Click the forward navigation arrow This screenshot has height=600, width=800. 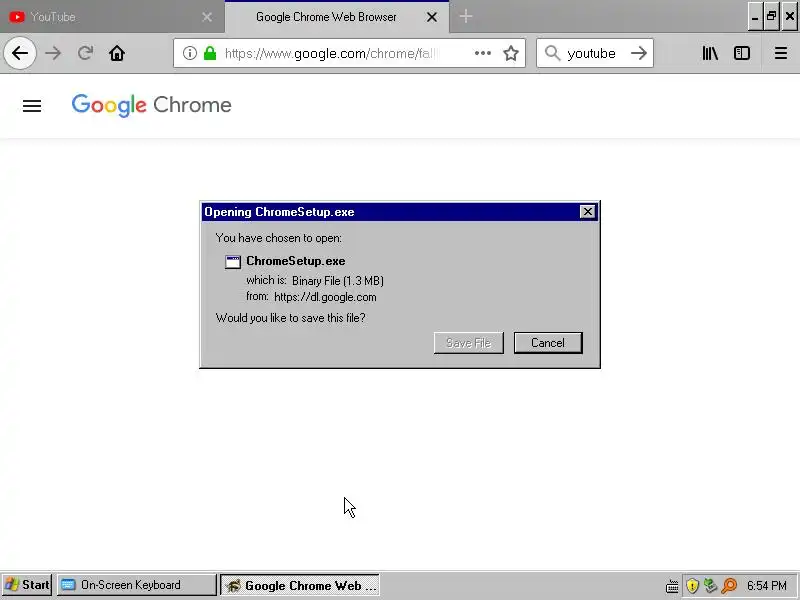pyautogui.click(x=53, y=53)
